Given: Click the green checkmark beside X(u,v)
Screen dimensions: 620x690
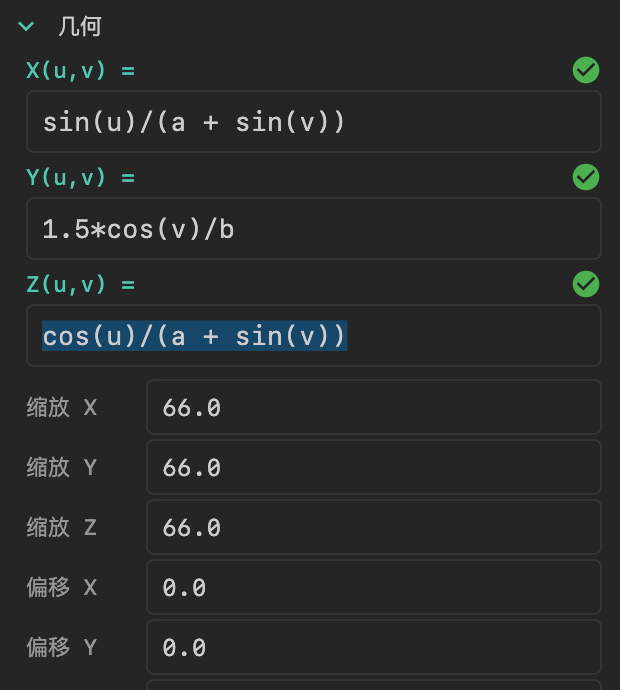Looking at the screenshot, I should pos(585,70).
